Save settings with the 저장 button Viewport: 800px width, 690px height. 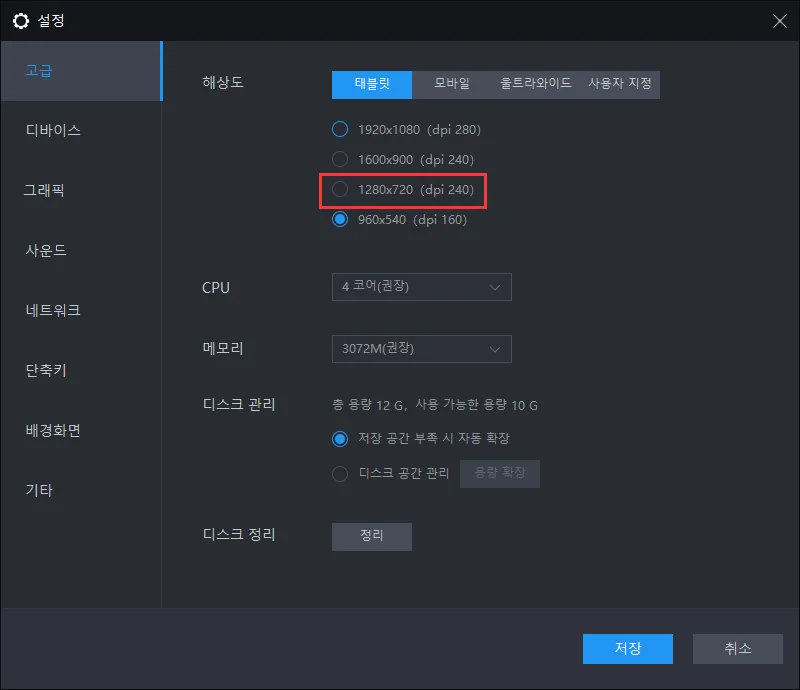click(628, 649)
